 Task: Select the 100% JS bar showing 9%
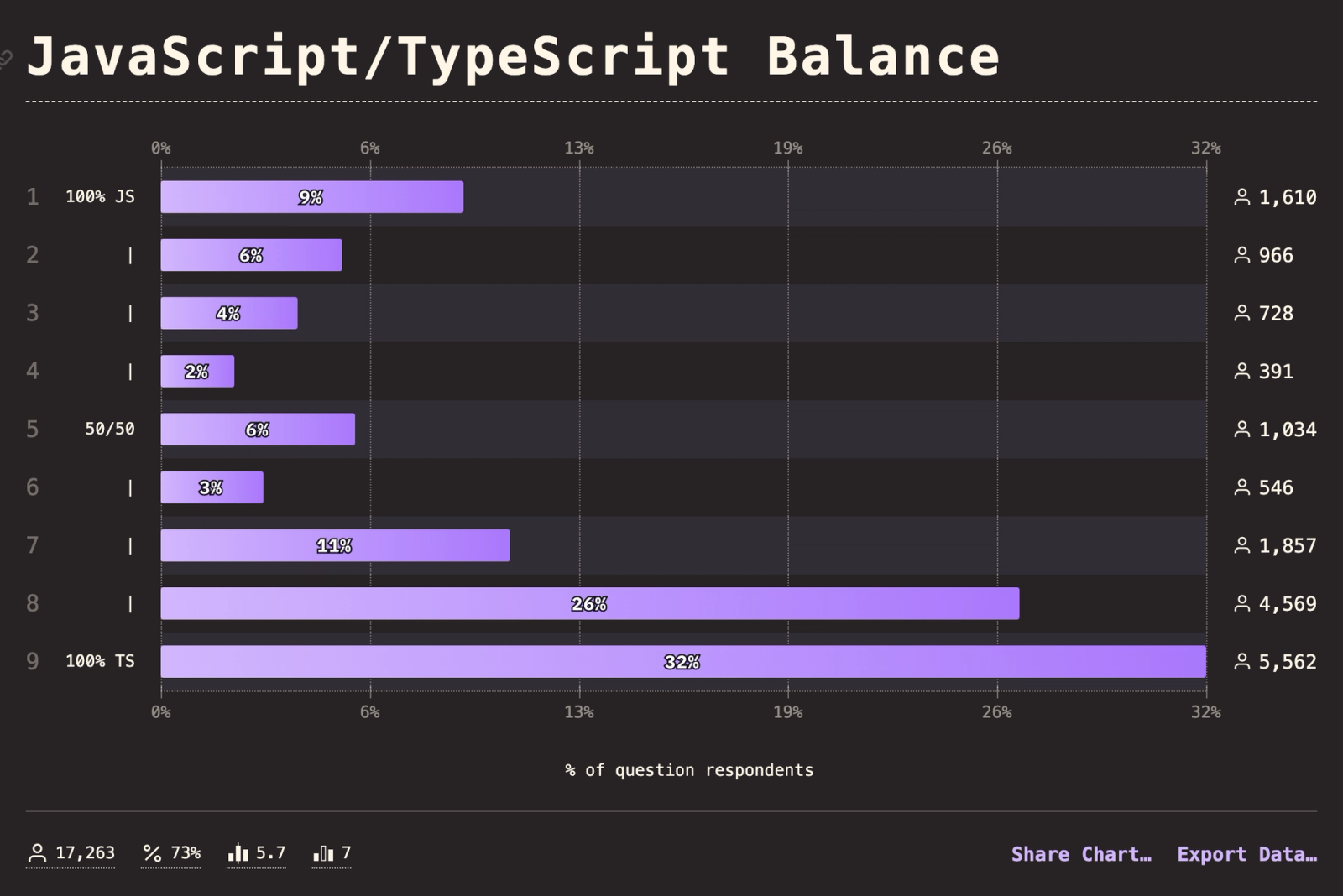pos(312,197)
